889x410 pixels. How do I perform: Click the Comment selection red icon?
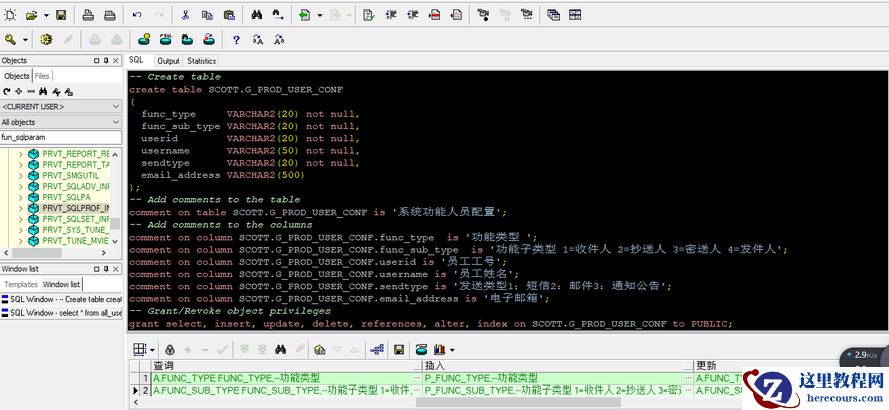coord(434,15)
